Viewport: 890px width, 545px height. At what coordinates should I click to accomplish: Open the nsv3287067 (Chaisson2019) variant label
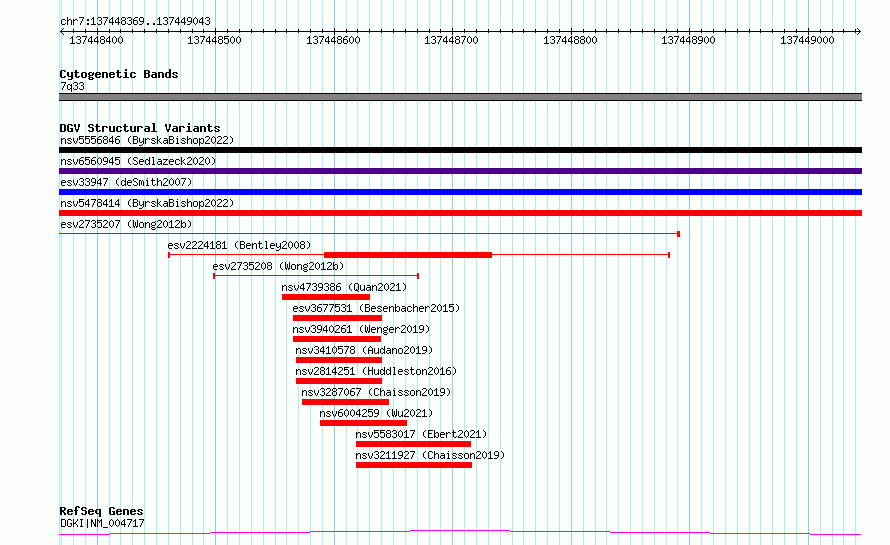click(376, 392)
